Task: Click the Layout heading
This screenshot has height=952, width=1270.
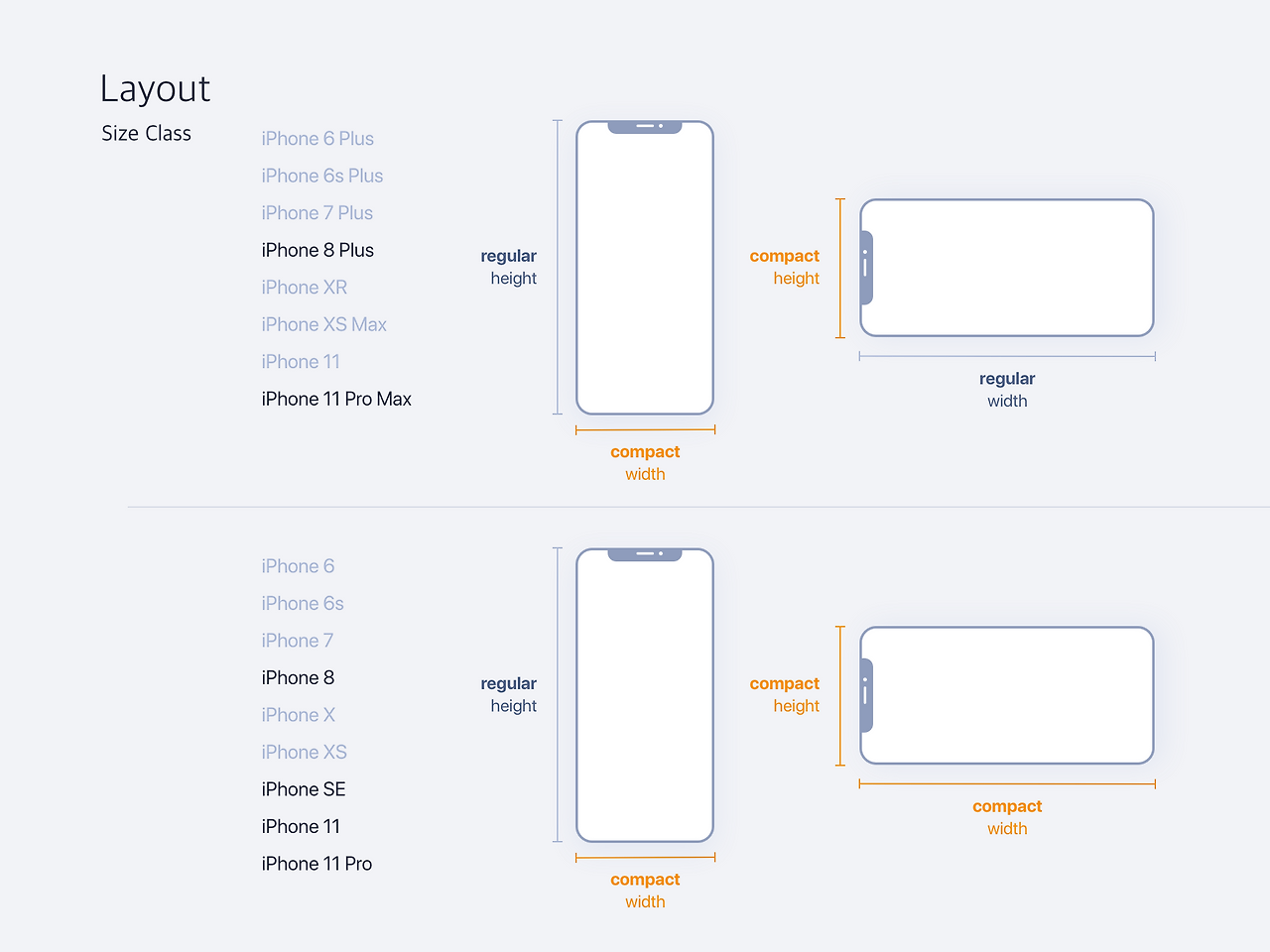Action: [155, 88]
